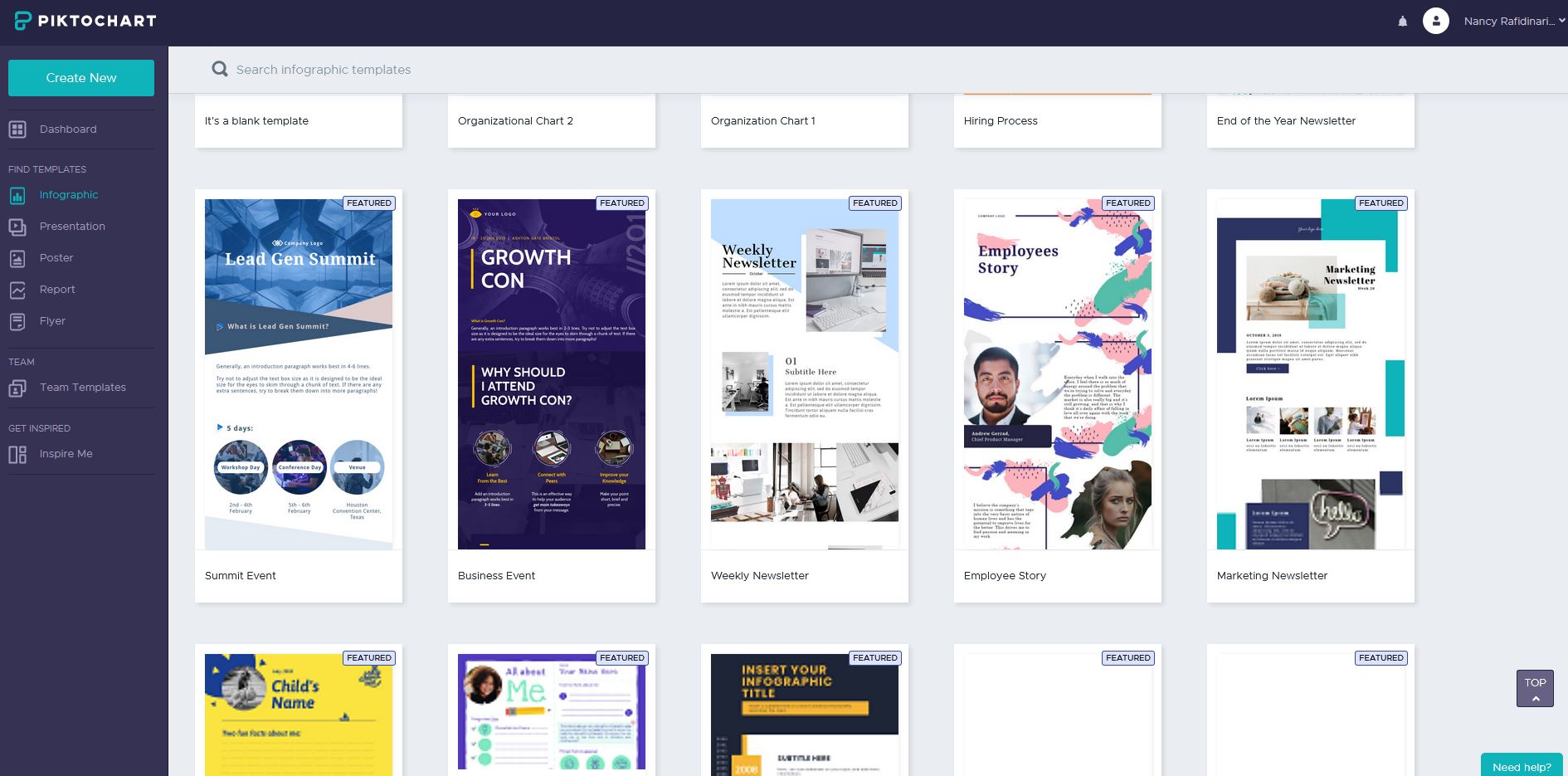Click the Report icon in sidebar
Screen dimensions: 1568x776
[17, 290]
